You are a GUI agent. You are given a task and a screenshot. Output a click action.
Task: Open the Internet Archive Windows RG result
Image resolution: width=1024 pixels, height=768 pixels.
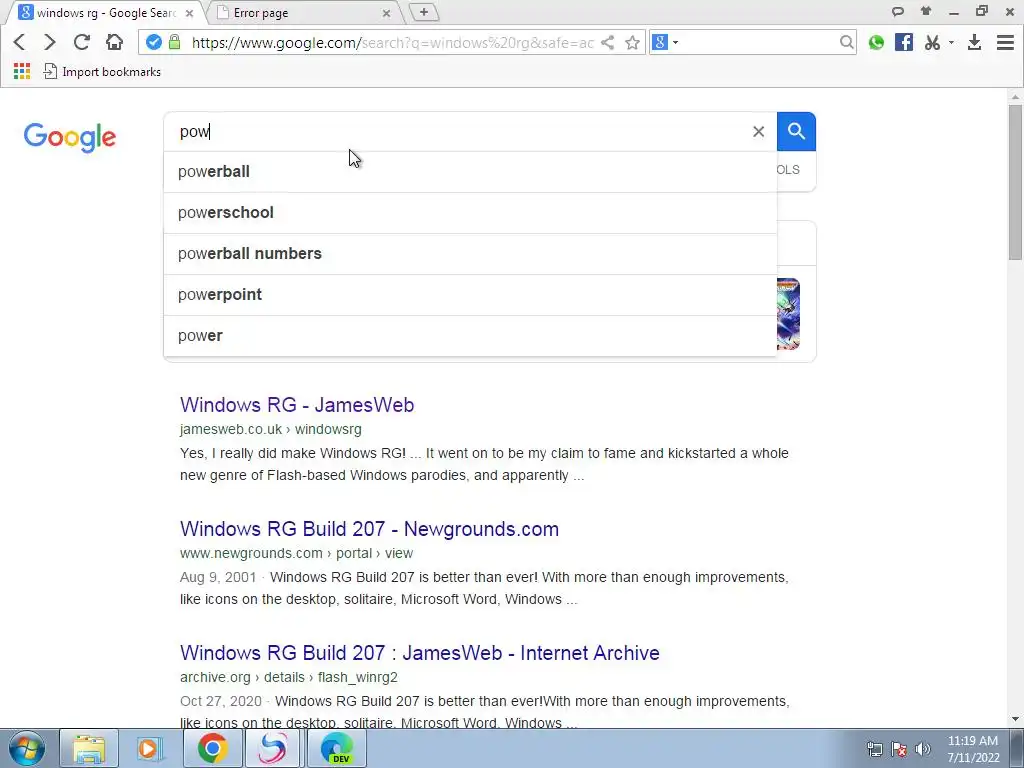tap(420, 653)
